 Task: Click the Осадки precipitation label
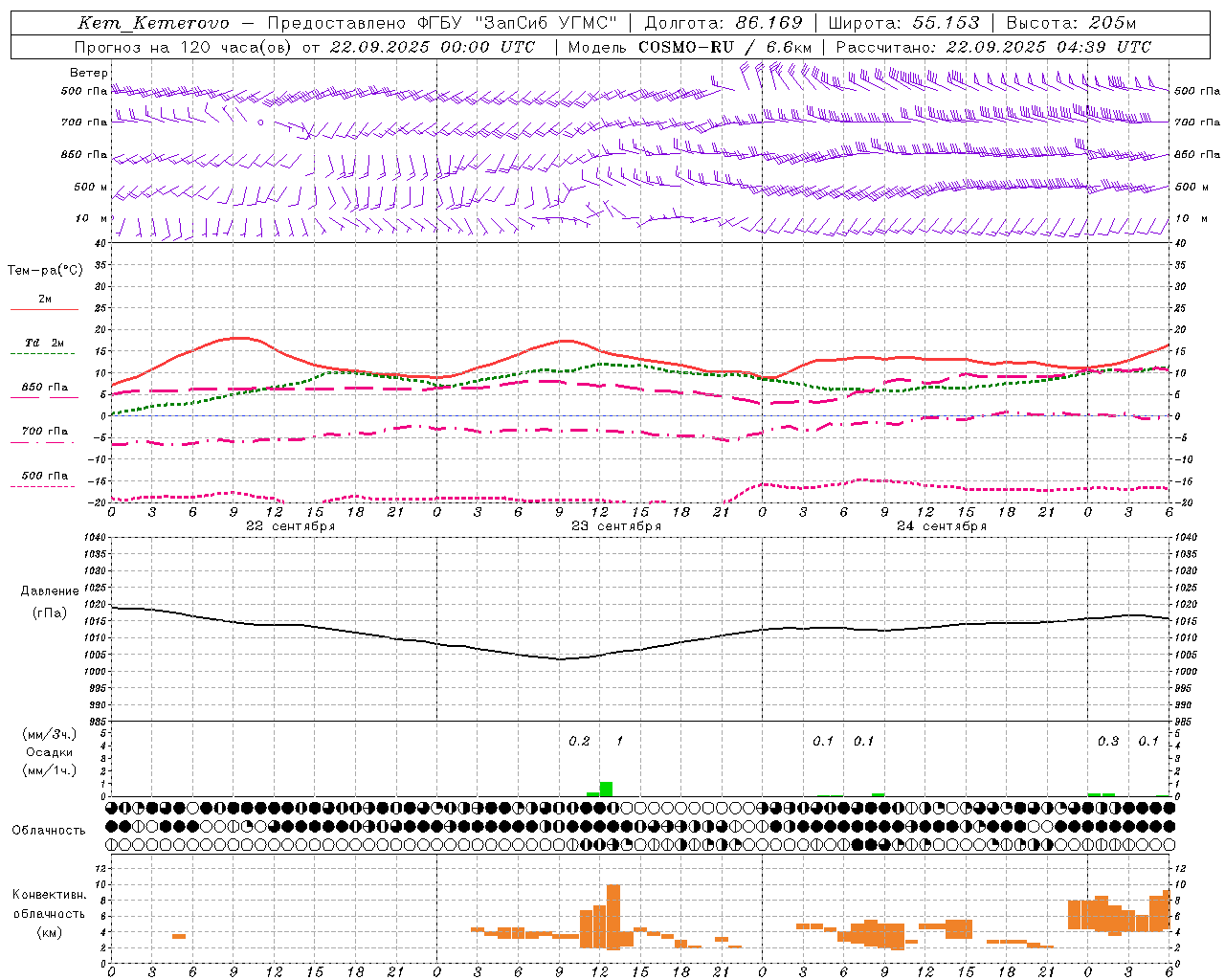(x=49, y=752)
